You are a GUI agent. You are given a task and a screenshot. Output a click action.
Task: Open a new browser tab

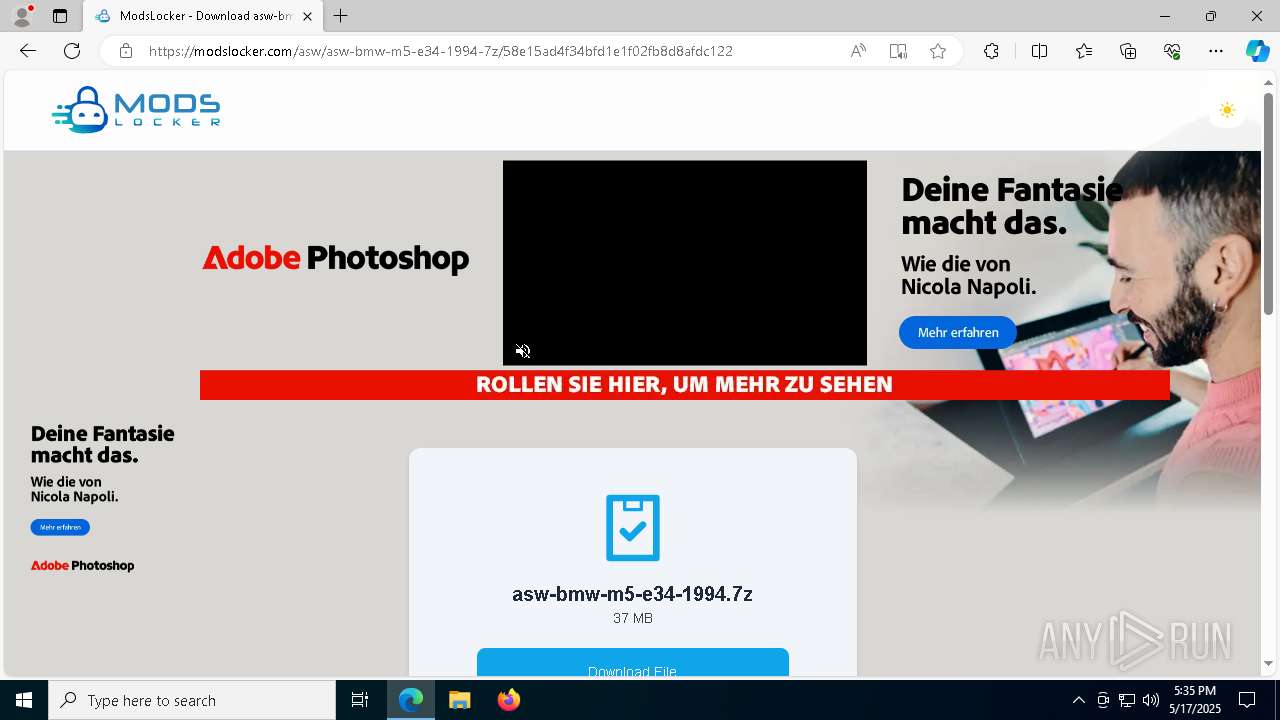point(340,16)
